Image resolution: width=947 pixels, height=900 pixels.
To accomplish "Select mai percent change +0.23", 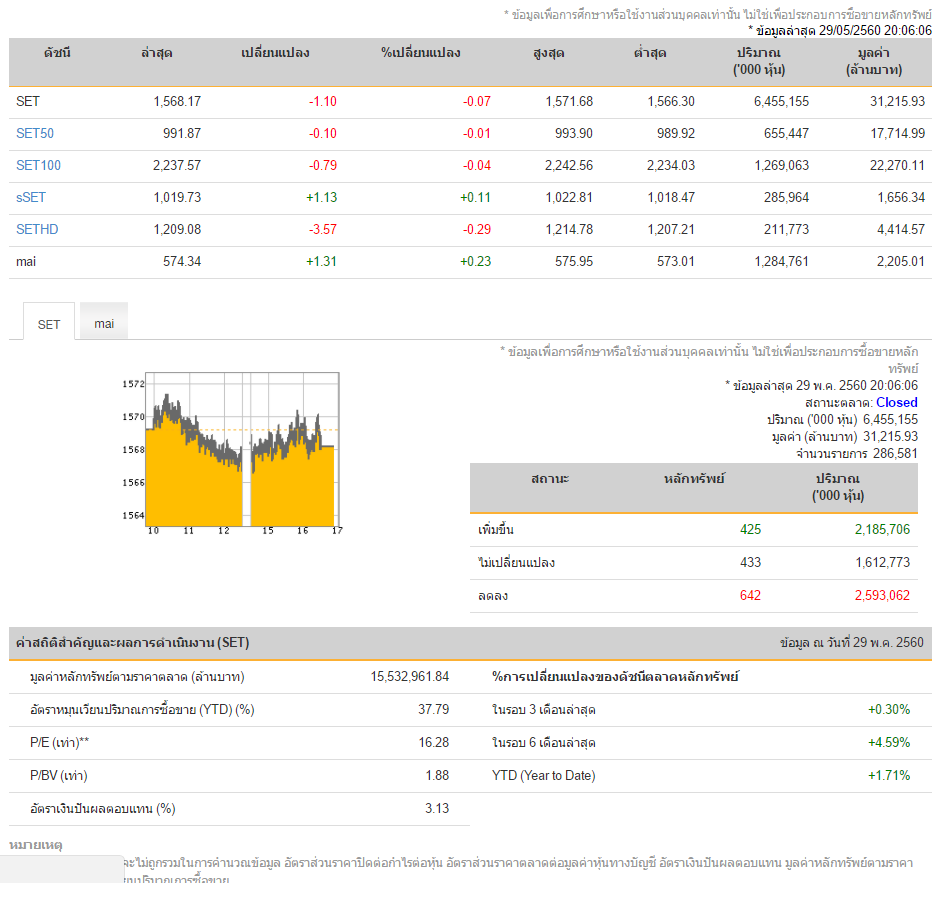I will click(475, 262).
